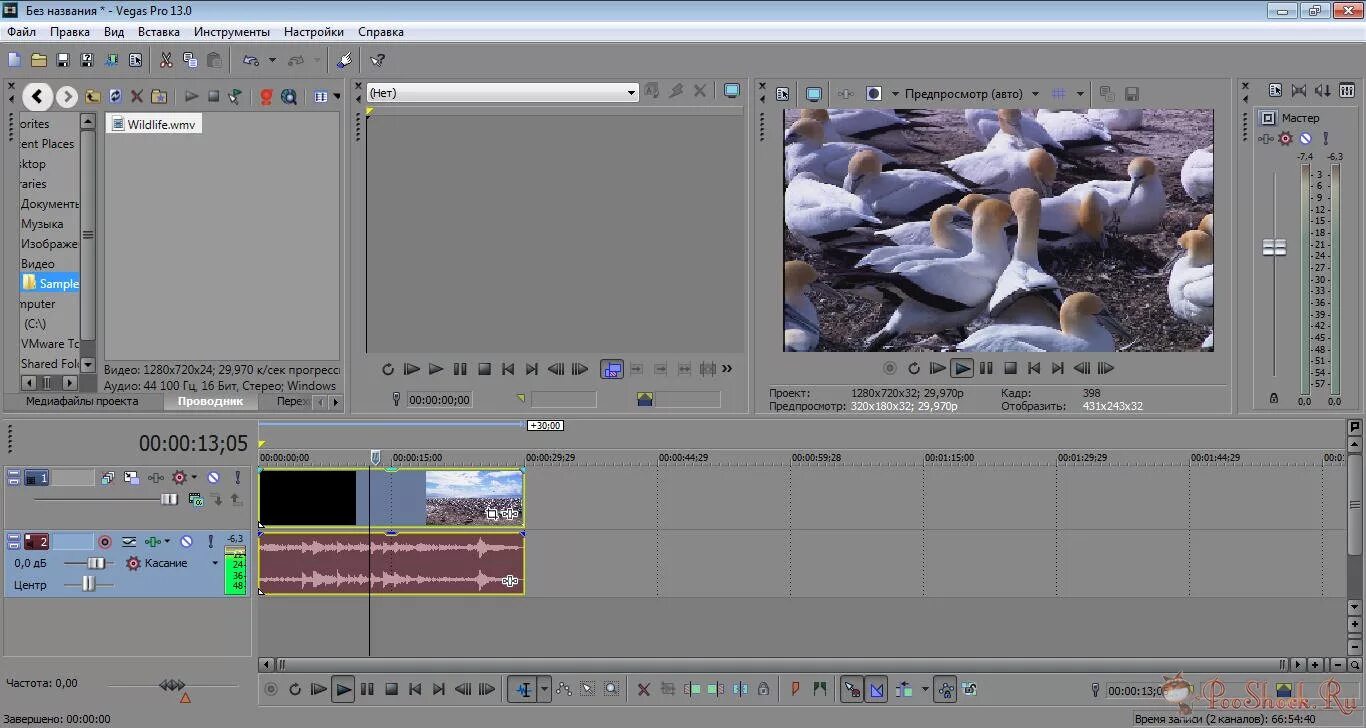
Task: Click the red X delete icon below the timeline
Action: [x=644, y=689]
